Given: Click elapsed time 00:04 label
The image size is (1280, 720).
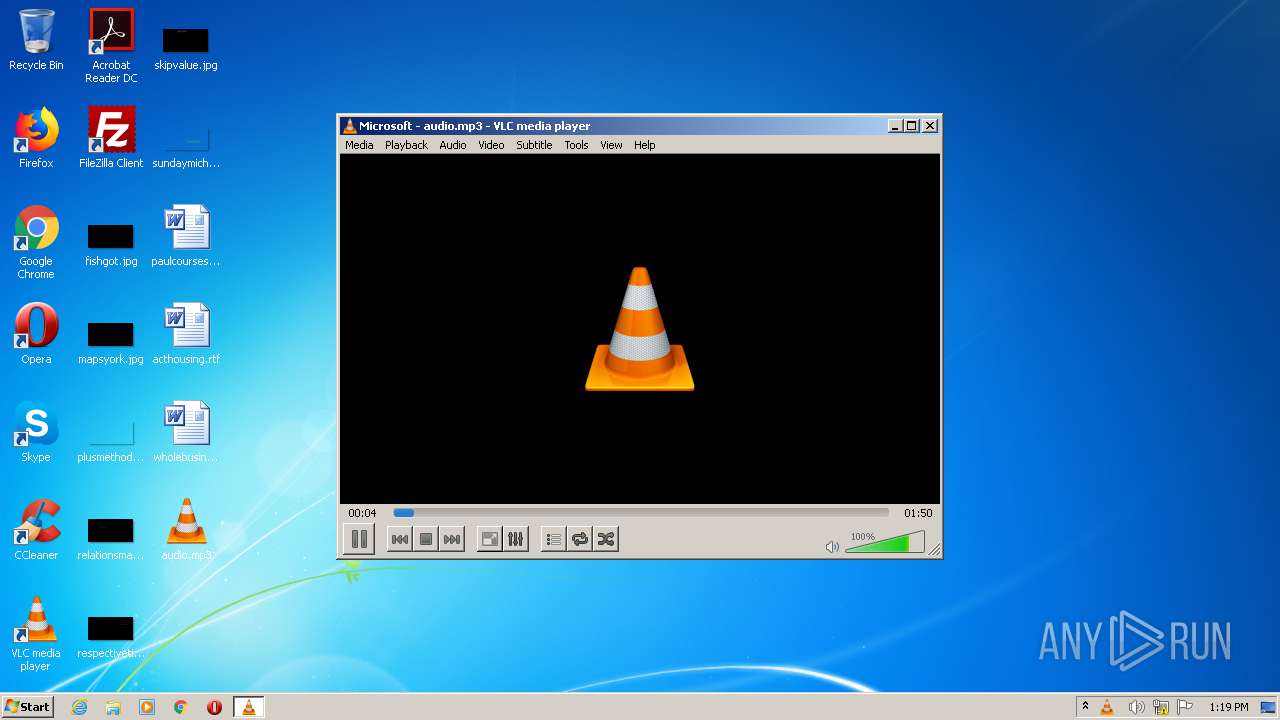Looking at the screenshot, I should 362,513.
